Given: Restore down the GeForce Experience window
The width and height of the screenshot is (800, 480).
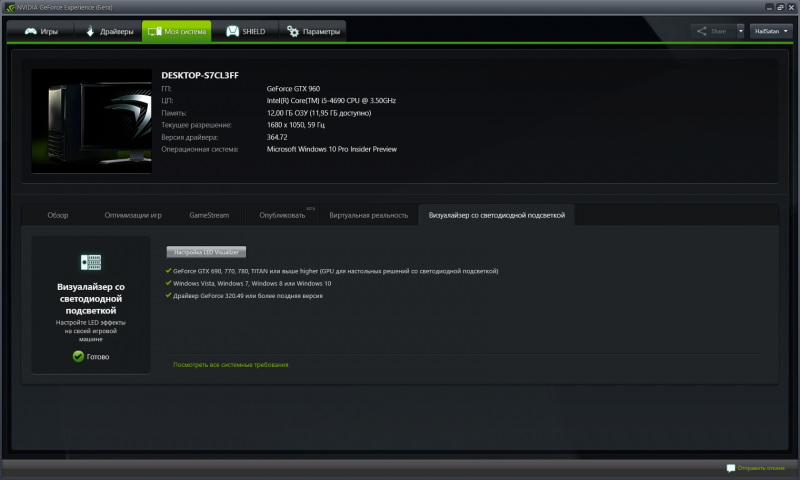Looking at the screenshot, I should [x=781, y=7].
